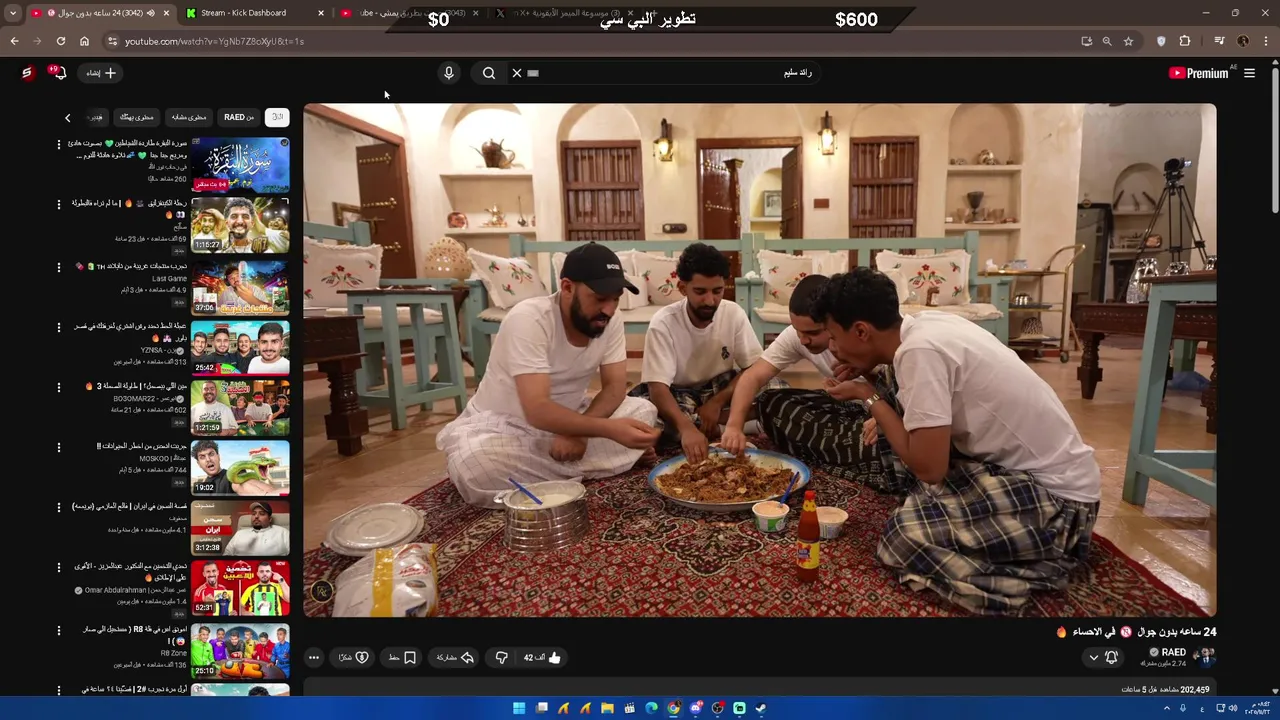Open the RAED channel avatar
The image size is (1280, 720).
click(1205, 657)
